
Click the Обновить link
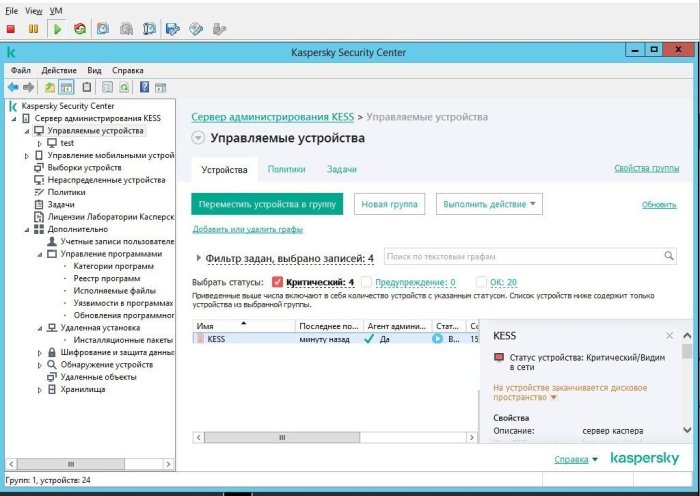click(x=659, y=205)
